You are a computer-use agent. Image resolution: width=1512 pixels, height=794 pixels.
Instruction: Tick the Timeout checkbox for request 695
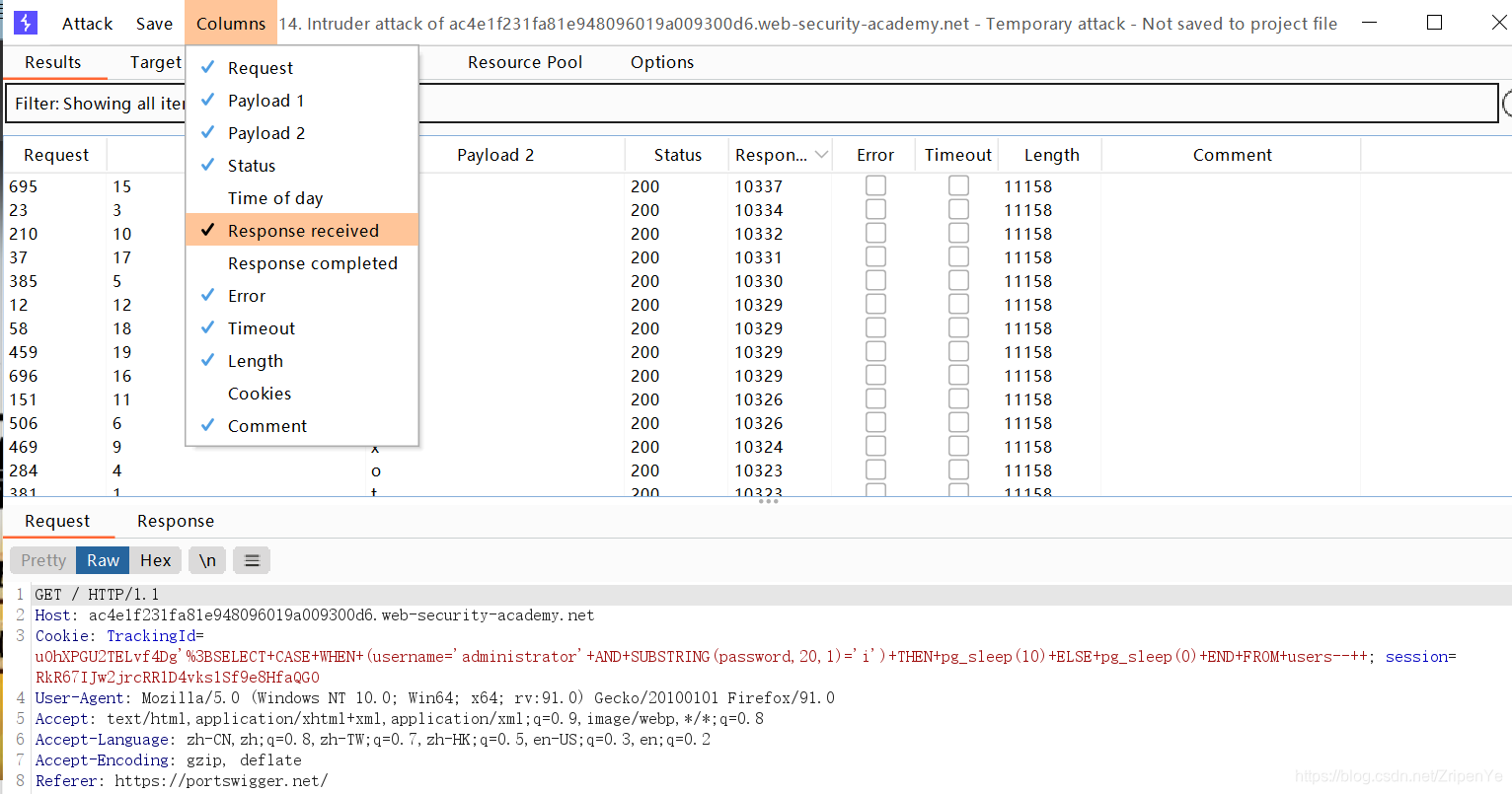[x=958, y=185]
